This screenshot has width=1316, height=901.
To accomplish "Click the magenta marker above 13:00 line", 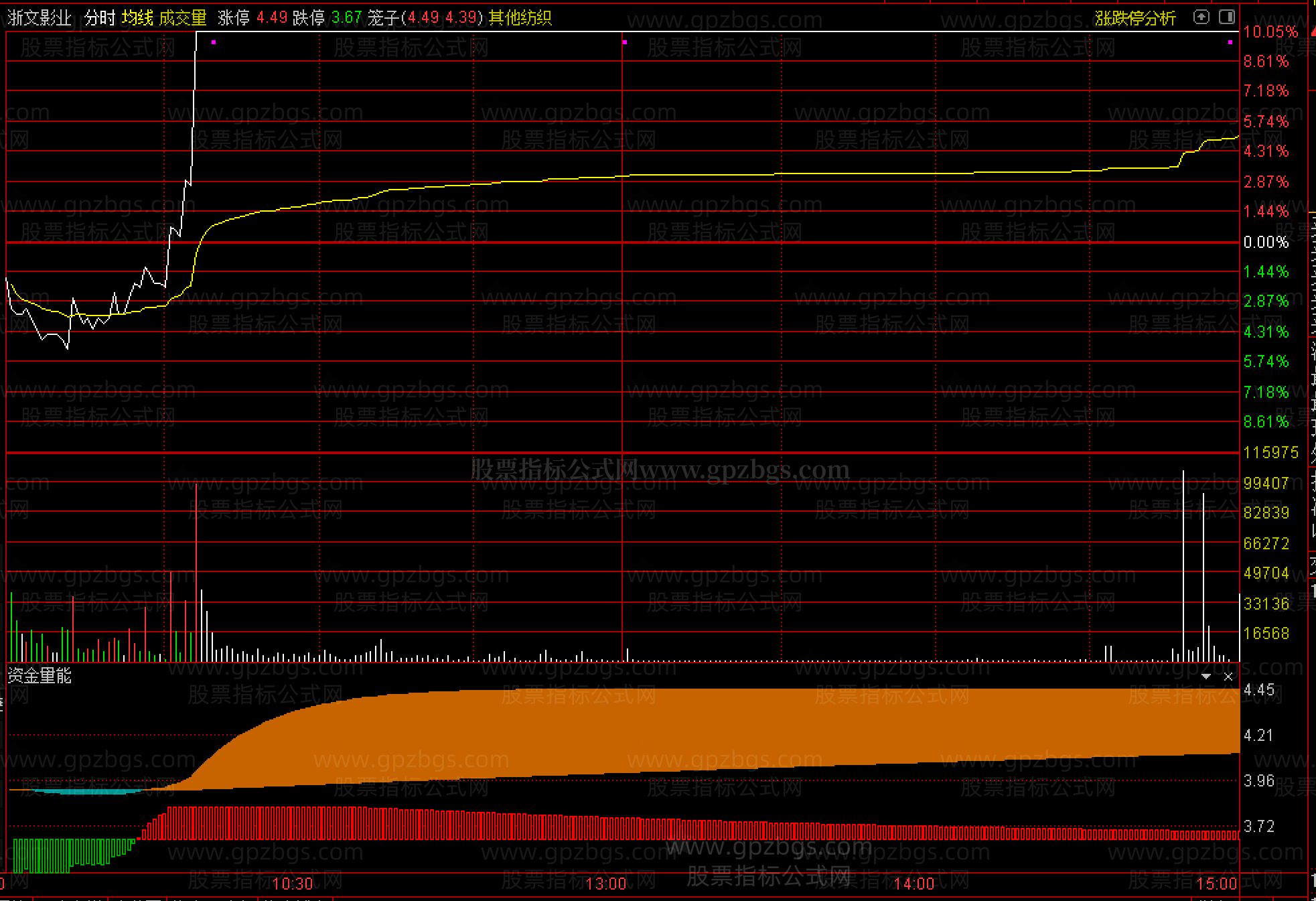I will click(x=624, y=42).
